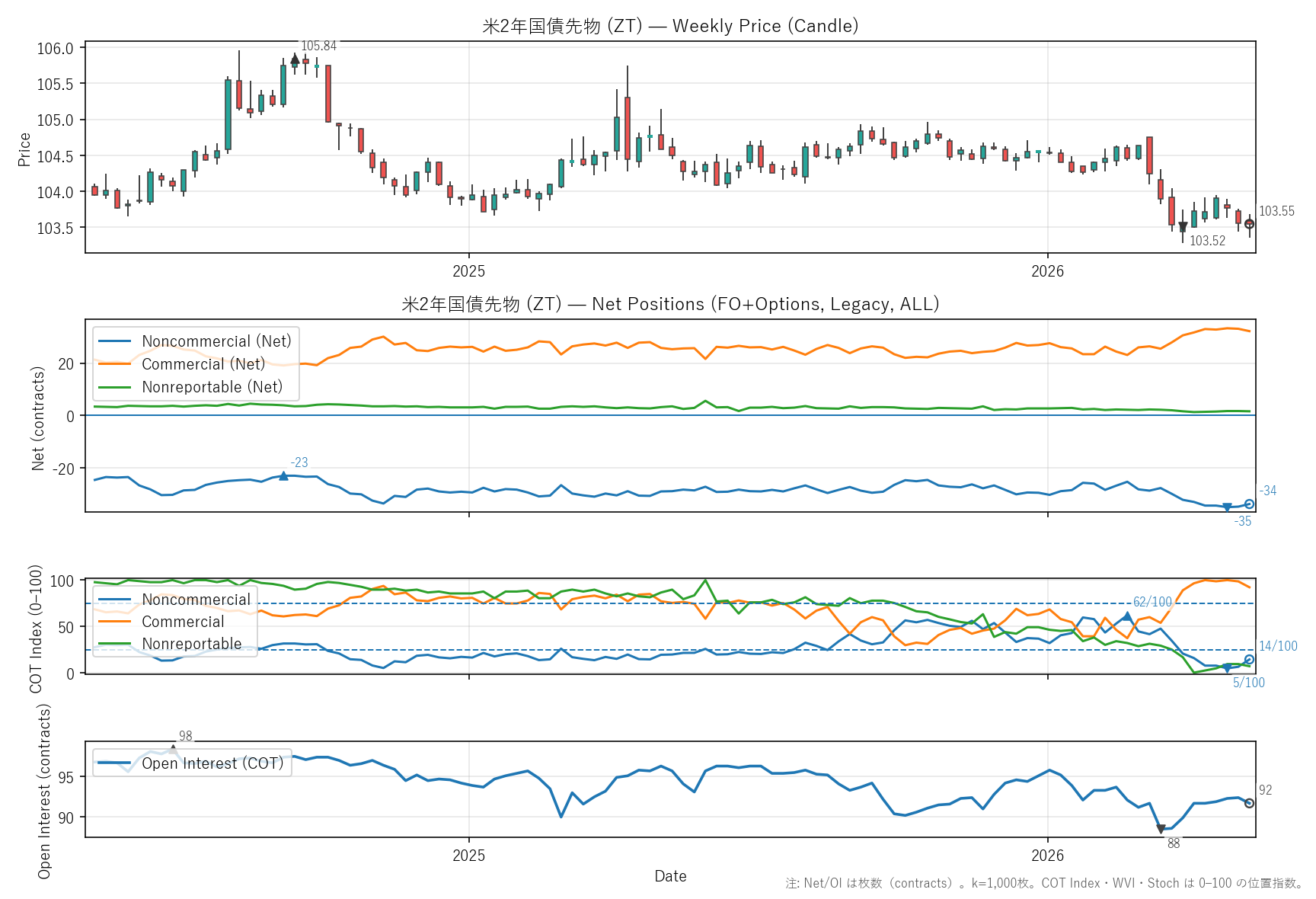Select the net position low triangle marker

pyautogui.click(x=1227, y=507)
